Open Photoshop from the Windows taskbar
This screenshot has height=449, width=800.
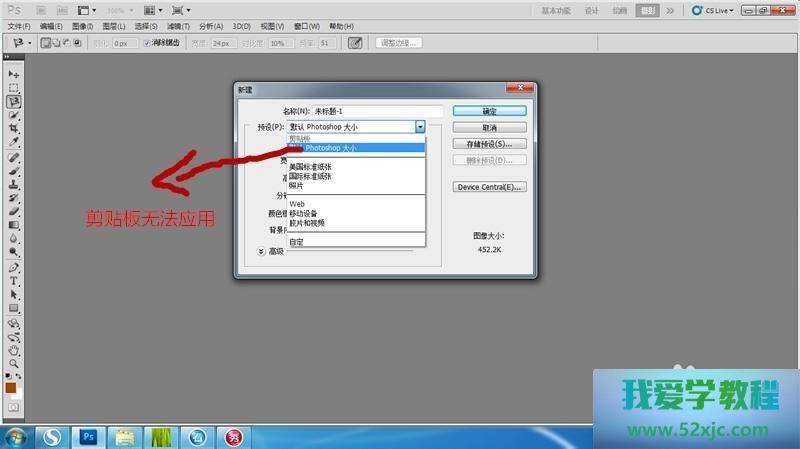click(x=88, y=436)
